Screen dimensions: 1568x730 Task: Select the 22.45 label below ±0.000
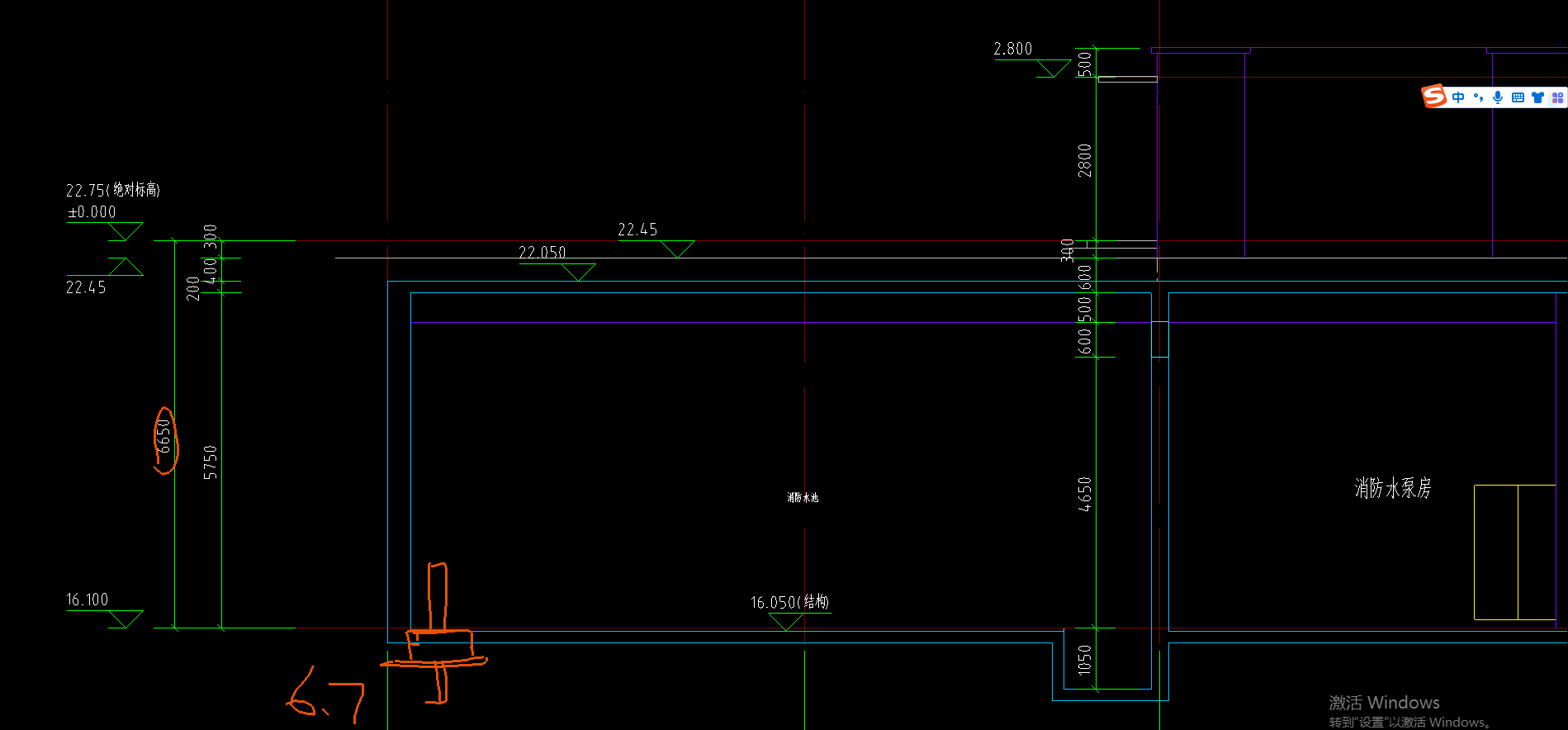(x=86, y=287)
